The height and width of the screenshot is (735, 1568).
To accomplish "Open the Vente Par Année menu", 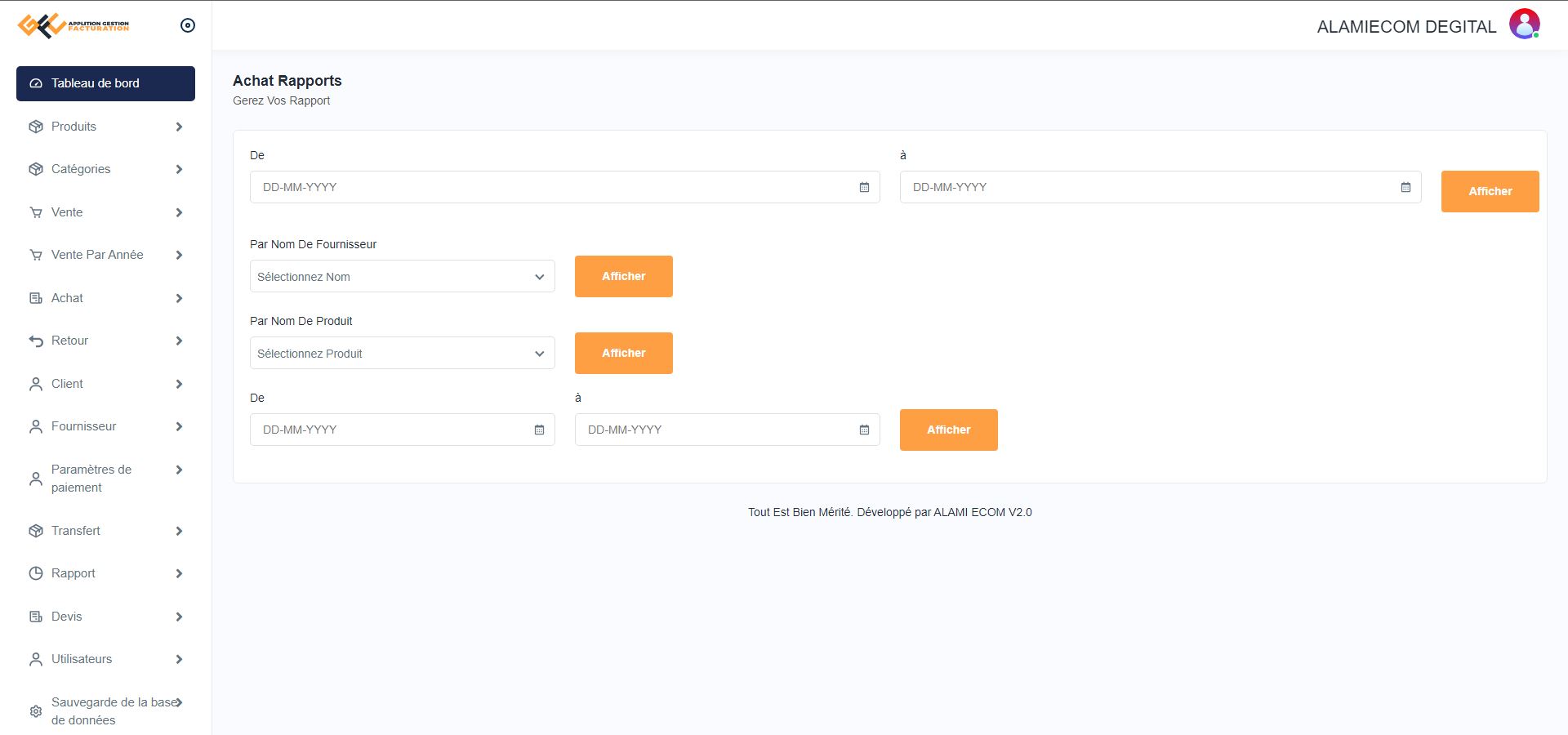I will tap(97, 255).
